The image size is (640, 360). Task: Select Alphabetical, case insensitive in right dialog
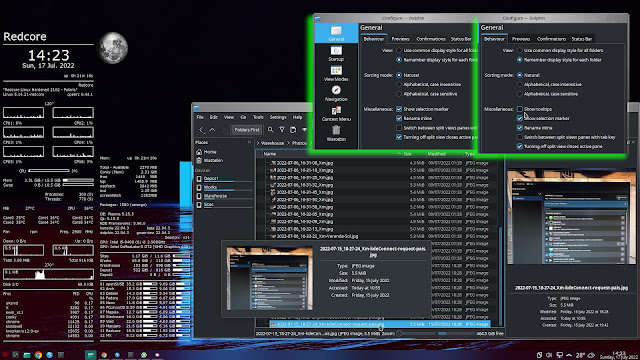click(520, 84)
